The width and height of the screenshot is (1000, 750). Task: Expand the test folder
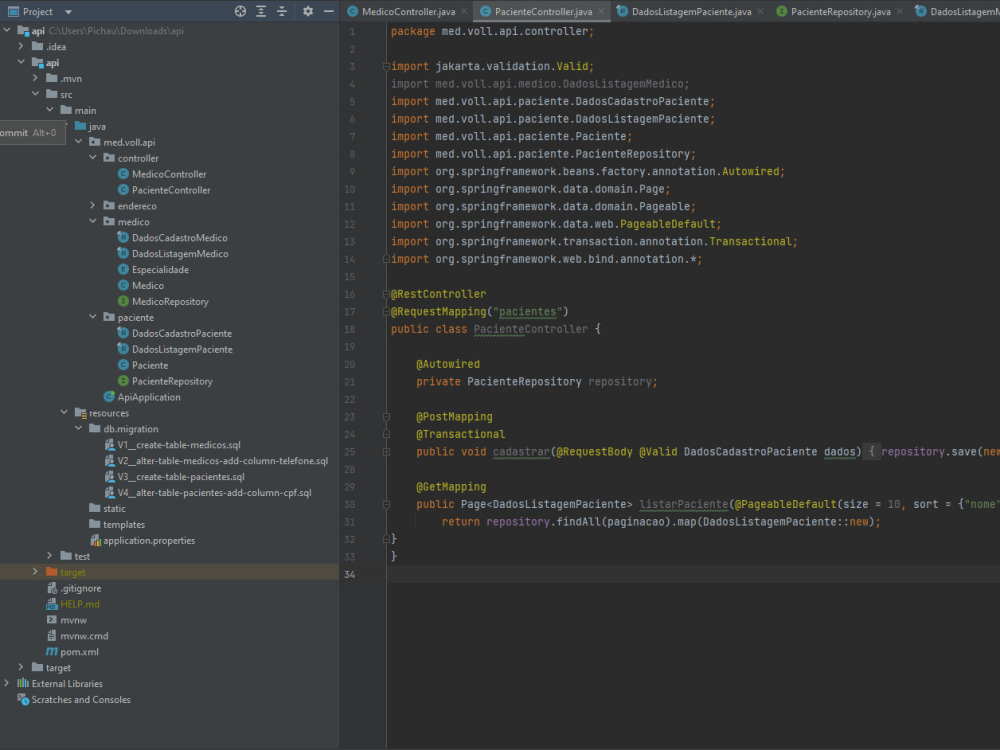click(x=50, y=556)
